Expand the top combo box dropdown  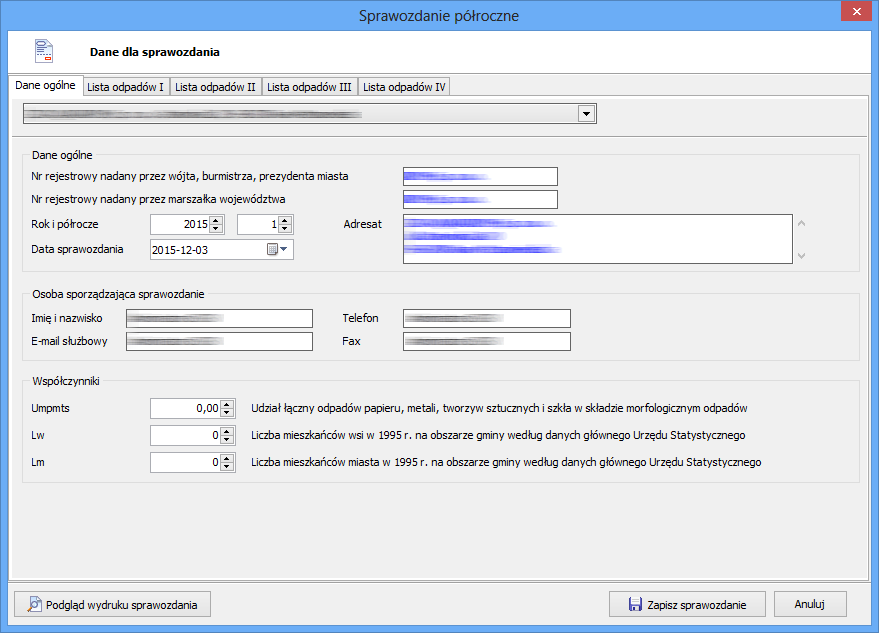[x=586, y=114]
